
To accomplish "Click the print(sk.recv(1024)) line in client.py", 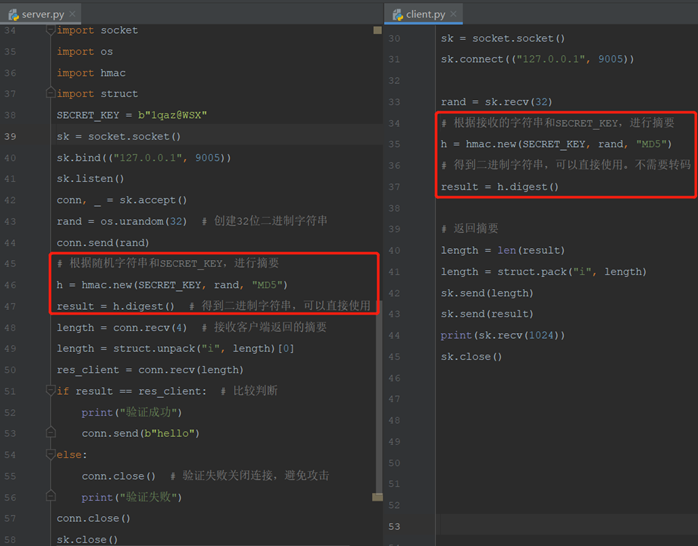I will (502, 335).
